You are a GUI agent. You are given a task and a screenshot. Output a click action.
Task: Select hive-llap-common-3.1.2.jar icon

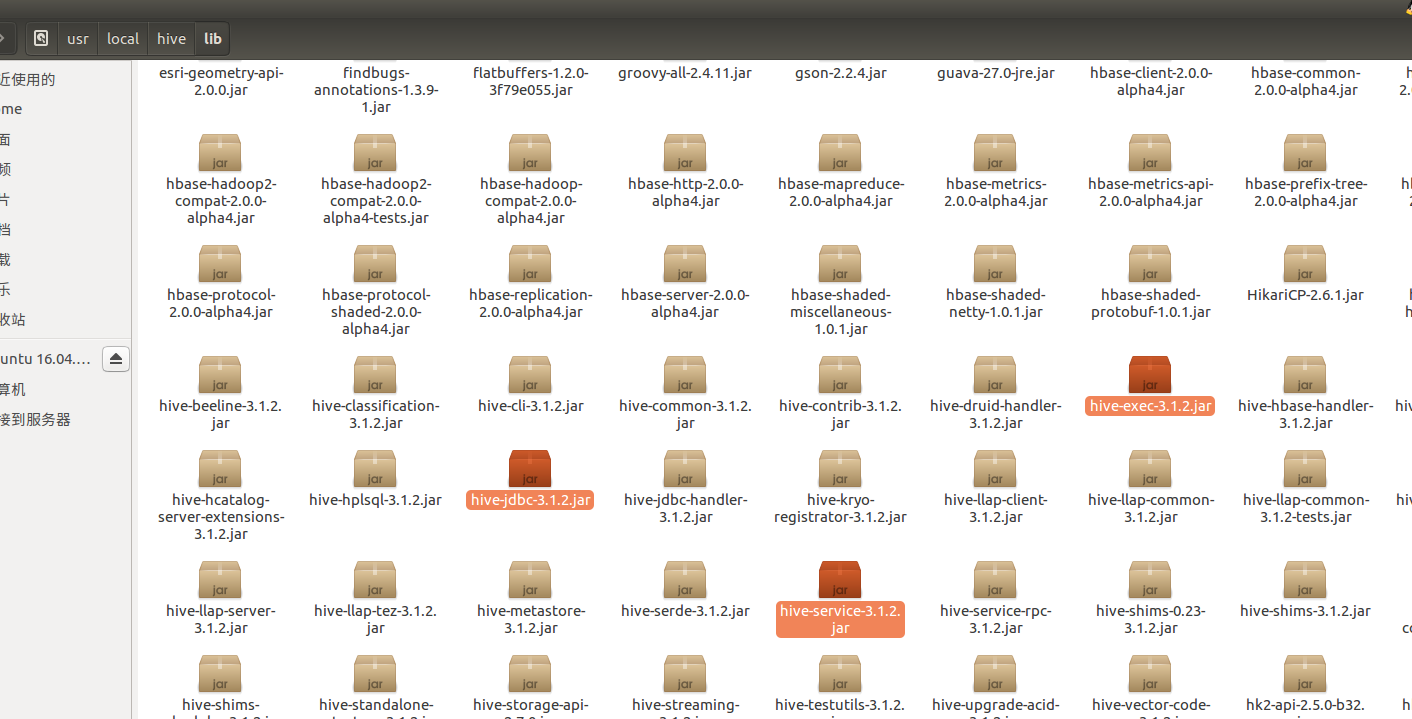tap(1150, 469)
